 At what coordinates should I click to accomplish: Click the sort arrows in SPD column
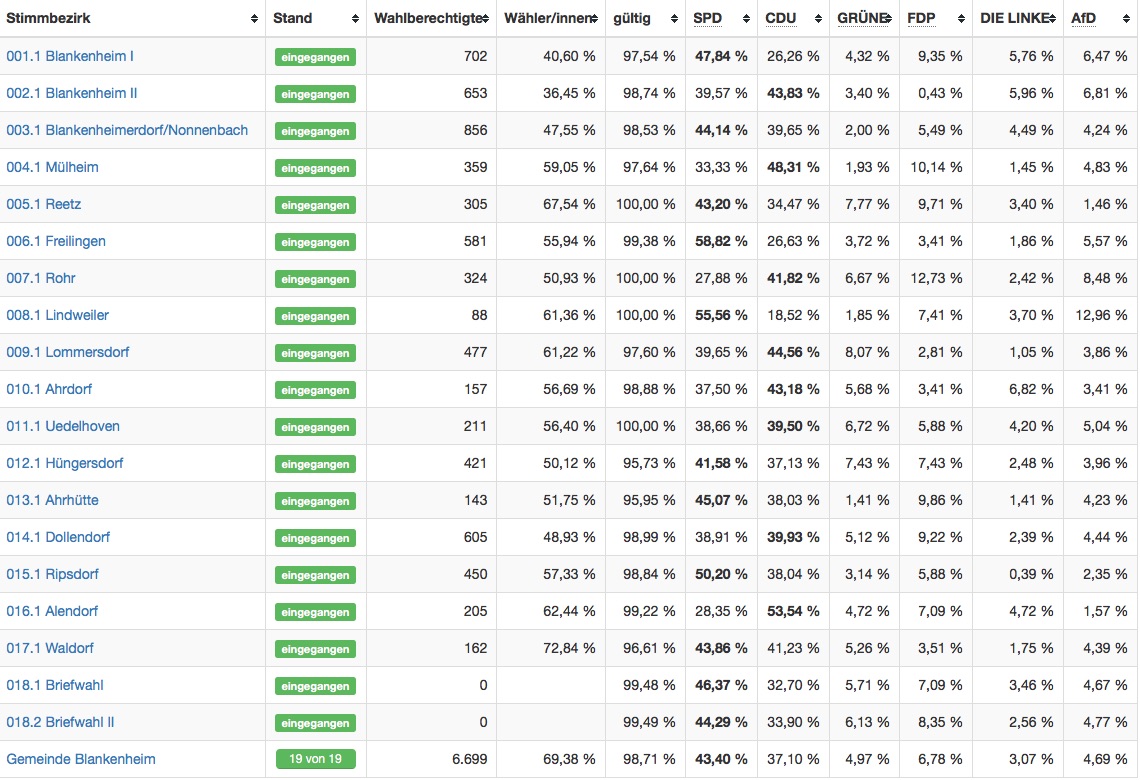[745, 19]
